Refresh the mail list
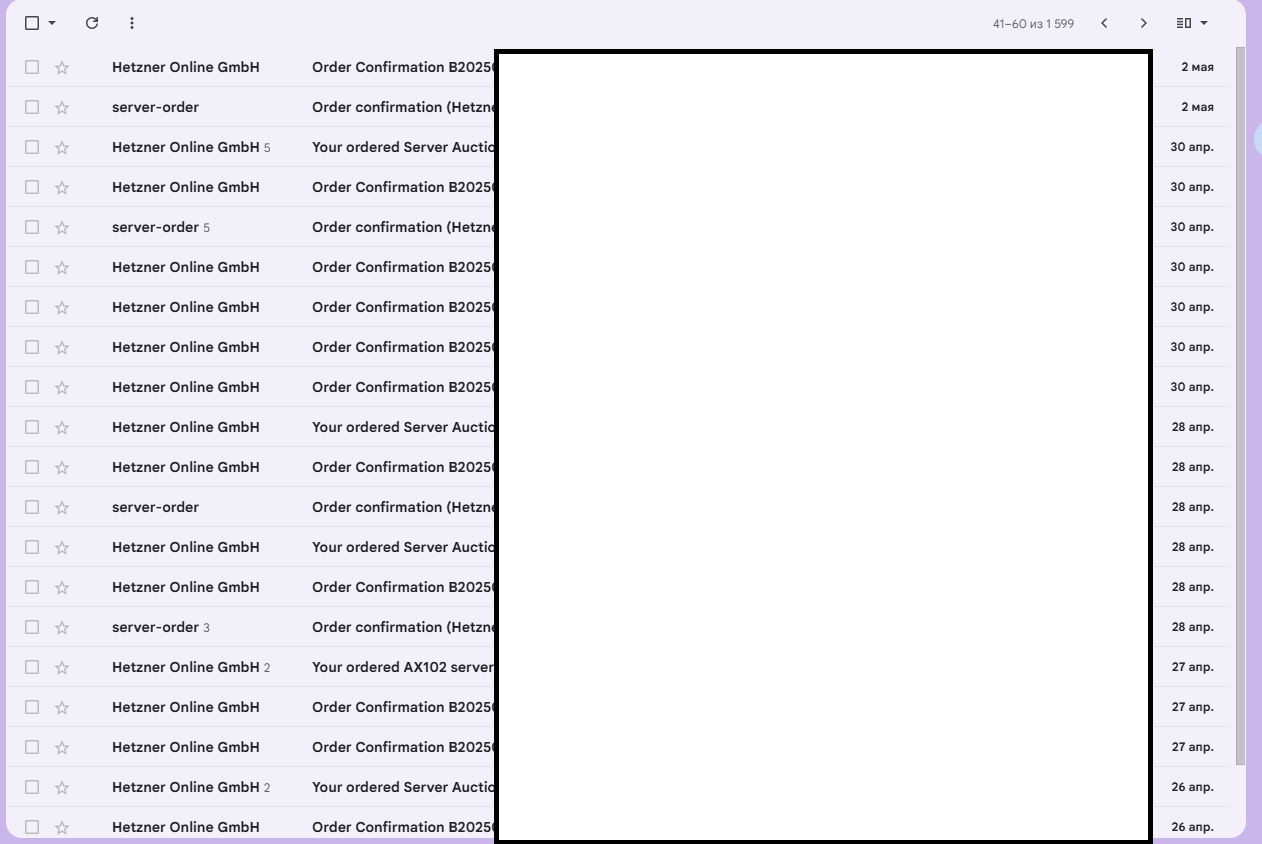Viewport: 1262px width, 844px height. (92, 23)
